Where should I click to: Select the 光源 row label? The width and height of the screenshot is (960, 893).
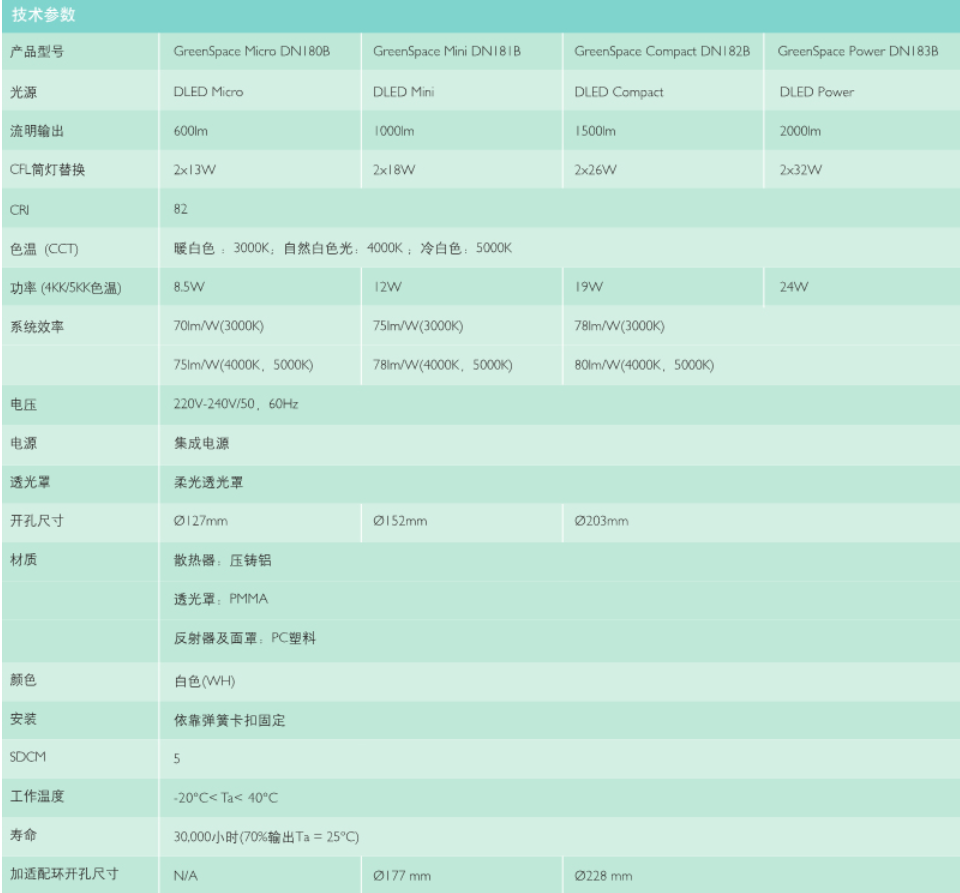point(23,92)
